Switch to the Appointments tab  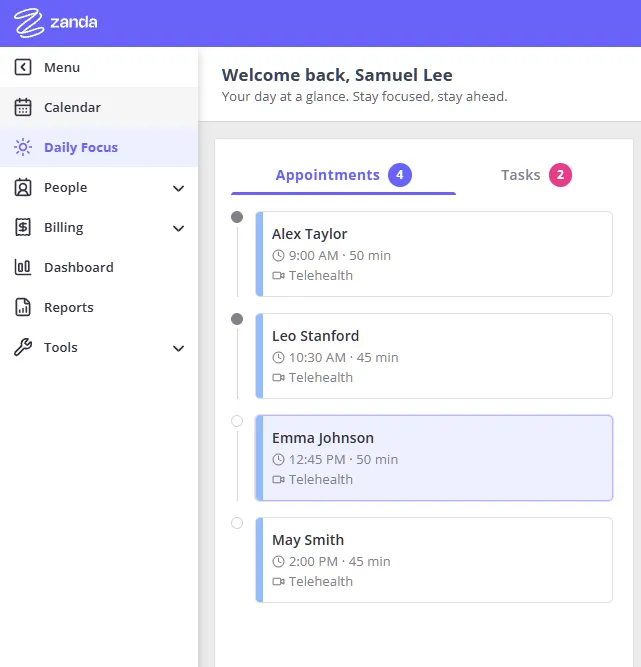(x=343, y=175)
